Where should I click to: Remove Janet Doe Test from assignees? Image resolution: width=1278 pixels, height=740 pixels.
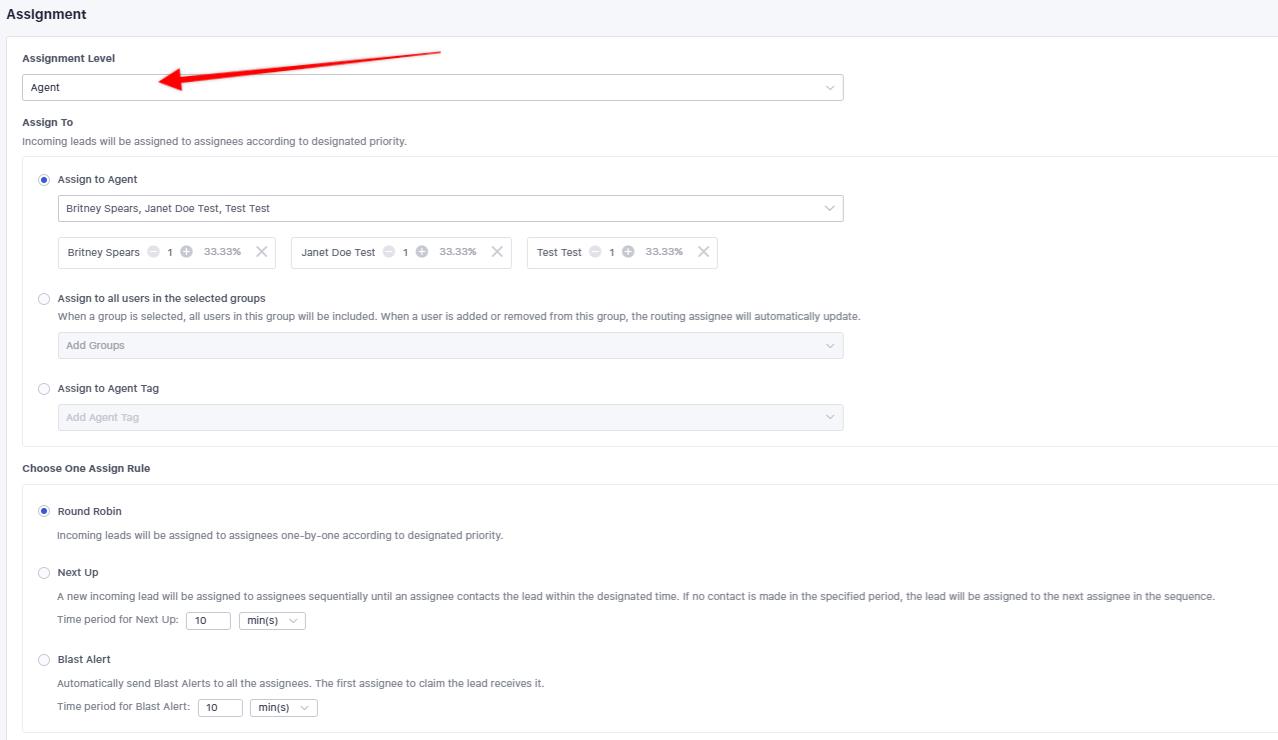[497, 252]
